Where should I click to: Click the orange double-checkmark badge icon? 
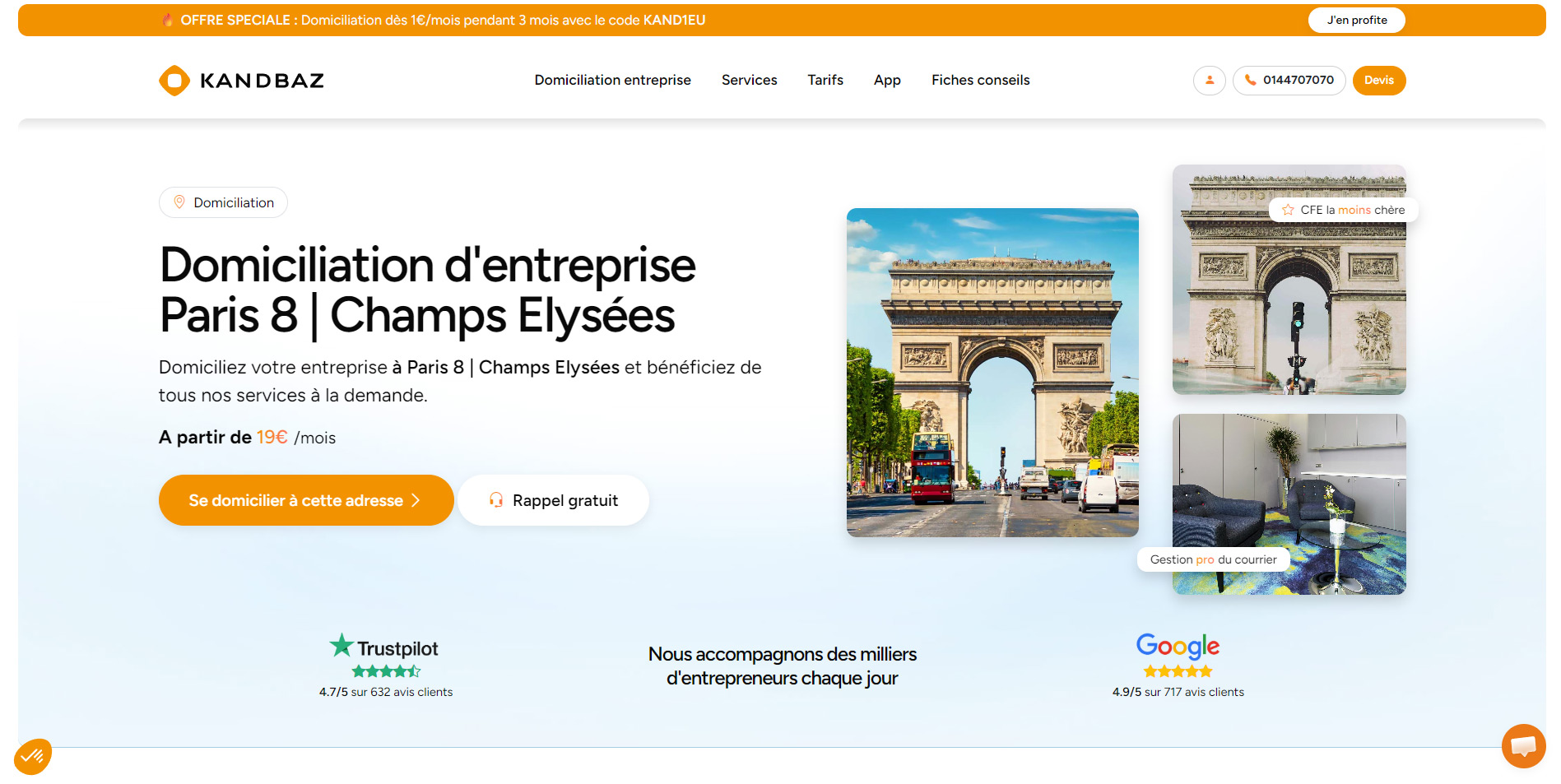coord(33,755)
